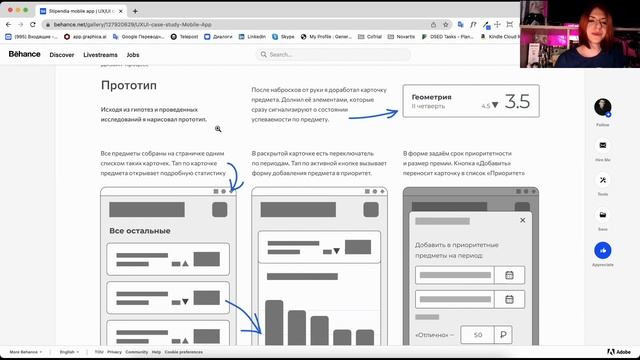Open the Google Translate extension icon
Screen dimensions: 640x360
pyautogui.click(x=460, y=24)
